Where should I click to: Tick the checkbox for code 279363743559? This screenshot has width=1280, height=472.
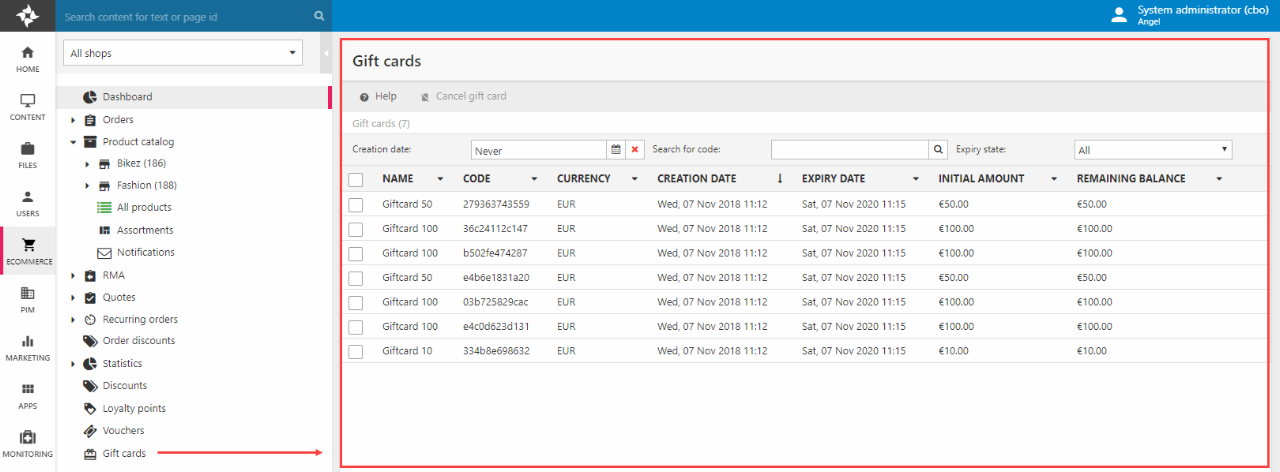tap(356, 205)
